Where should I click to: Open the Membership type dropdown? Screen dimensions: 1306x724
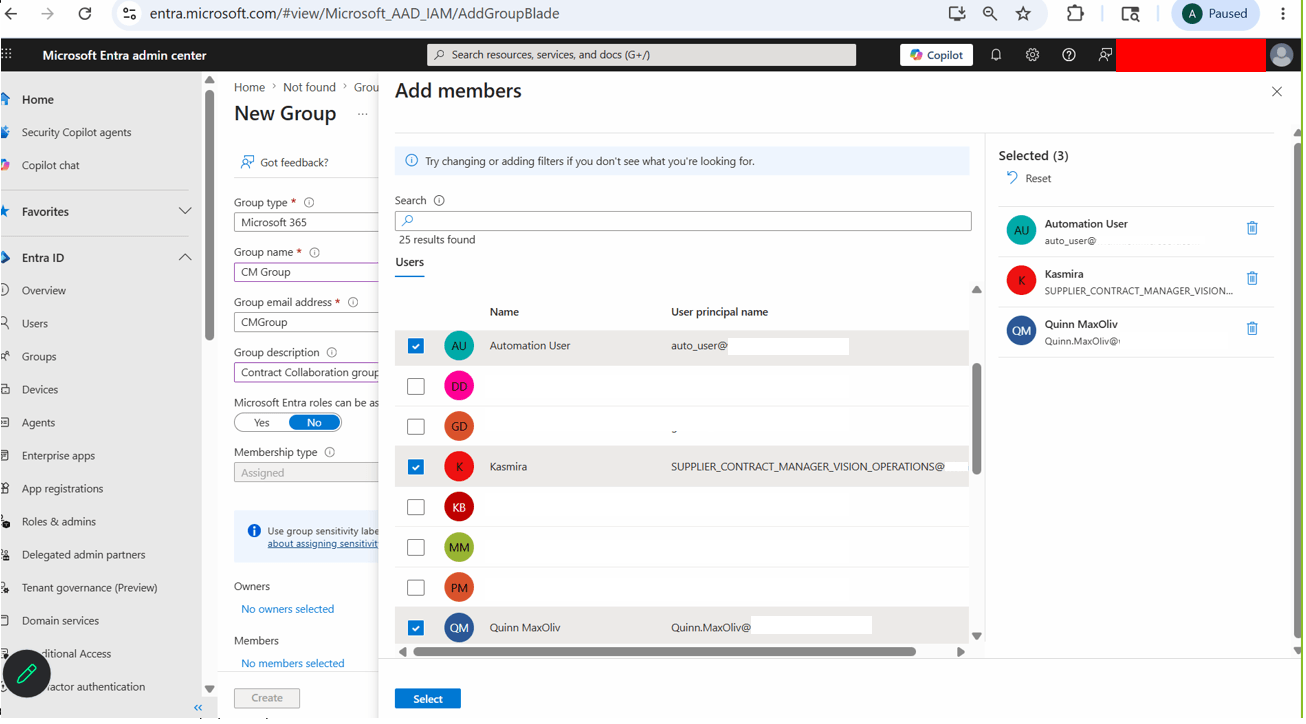[x=306, y=472]
